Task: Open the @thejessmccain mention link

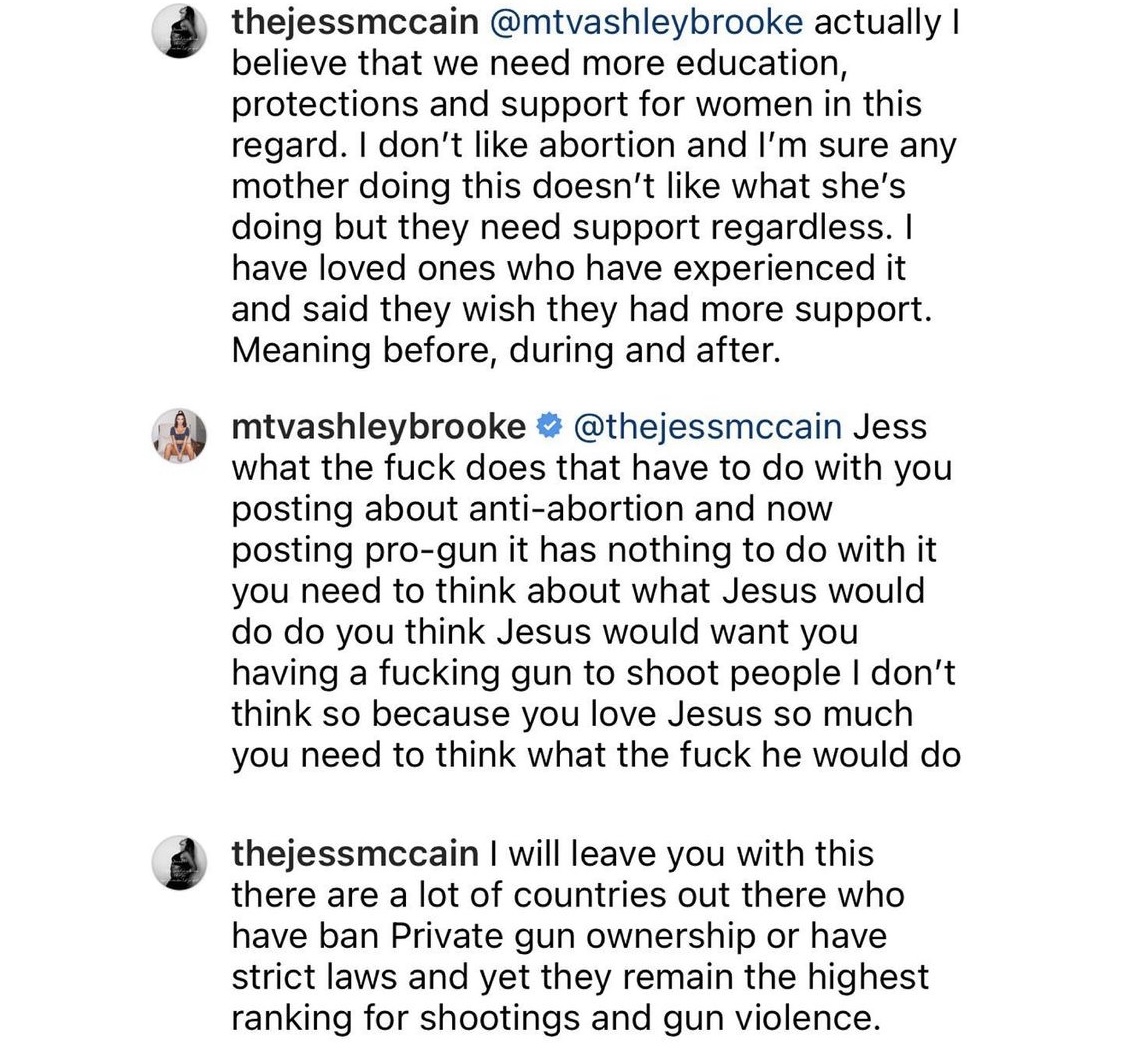Action: tap(708, 427)
